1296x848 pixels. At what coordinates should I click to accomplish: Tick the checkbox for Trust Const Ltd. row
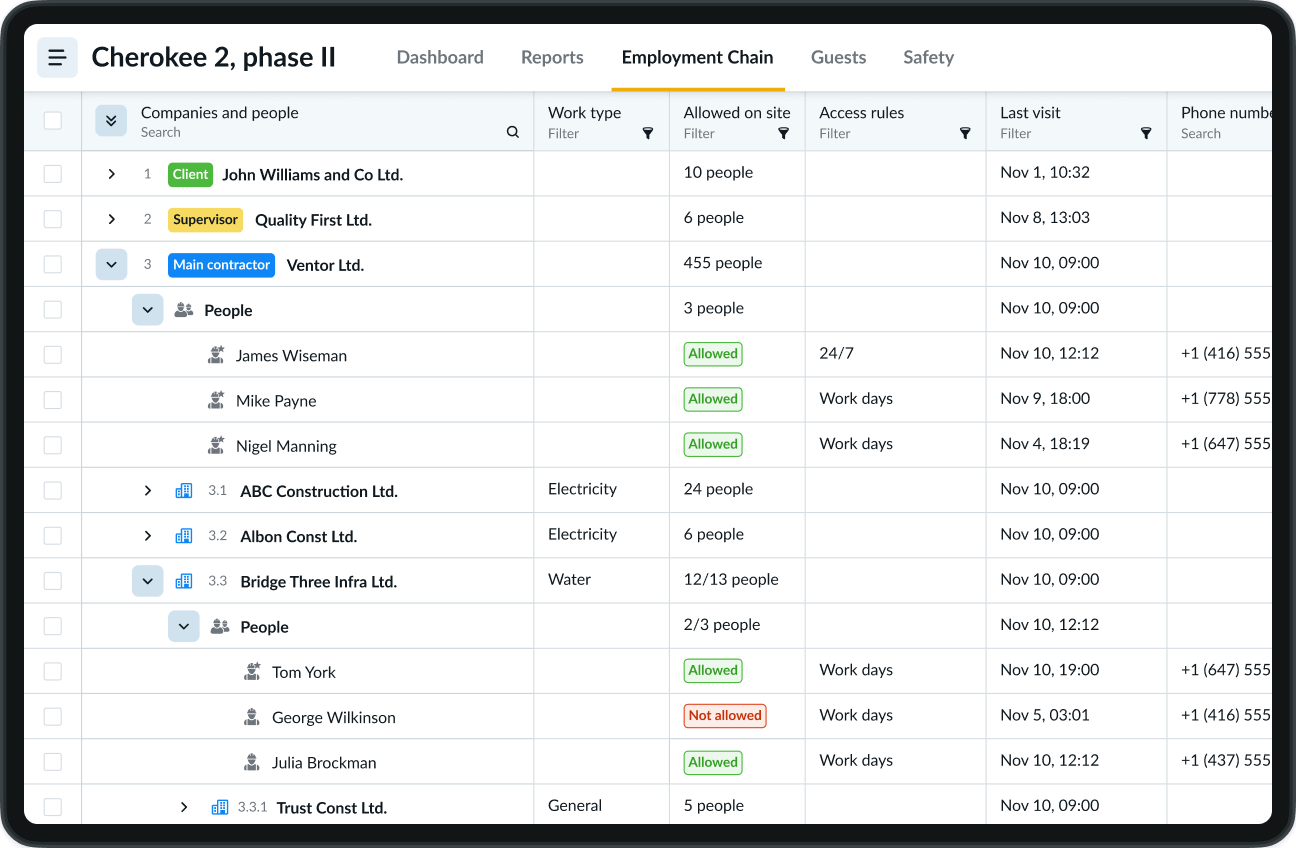tap(53, 807)
